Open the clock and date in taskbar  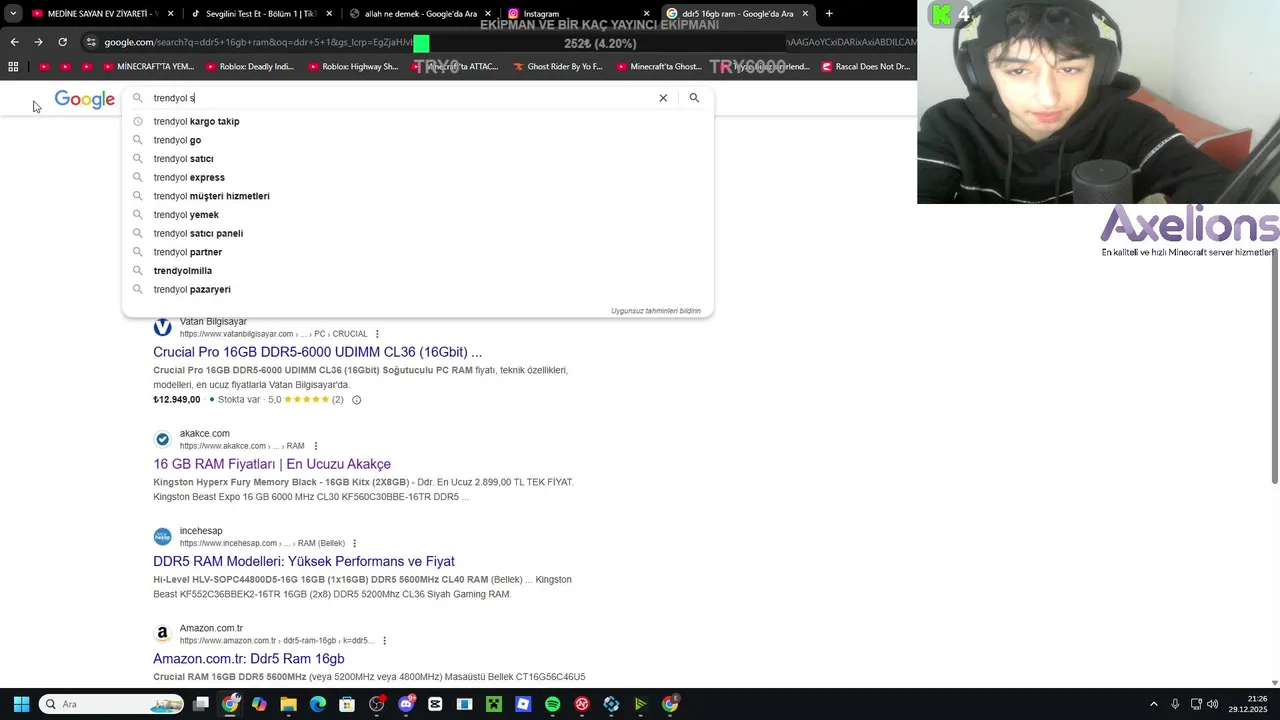(1250, 704)
